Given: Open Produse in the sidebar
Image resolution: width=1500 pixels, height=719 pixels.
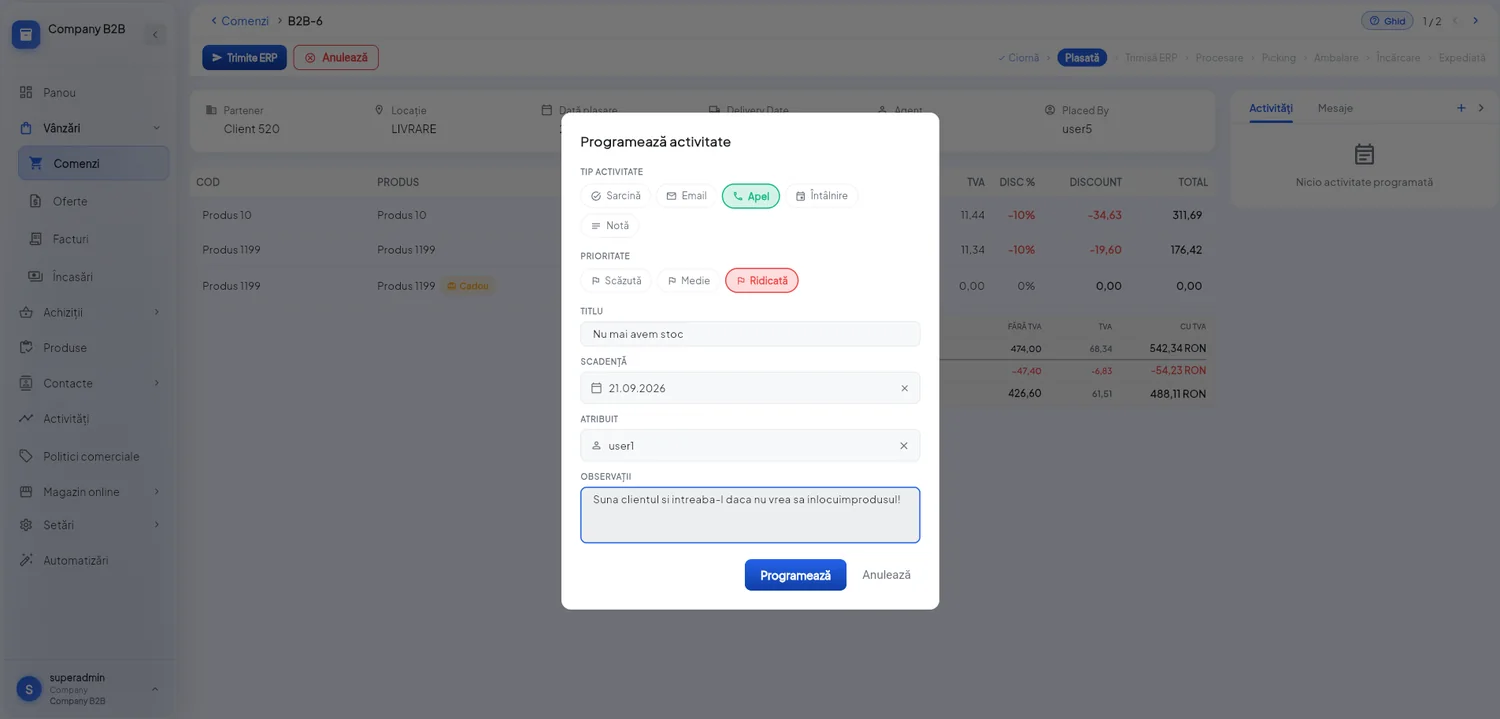Looking at the screenshot, I should 93,348.
